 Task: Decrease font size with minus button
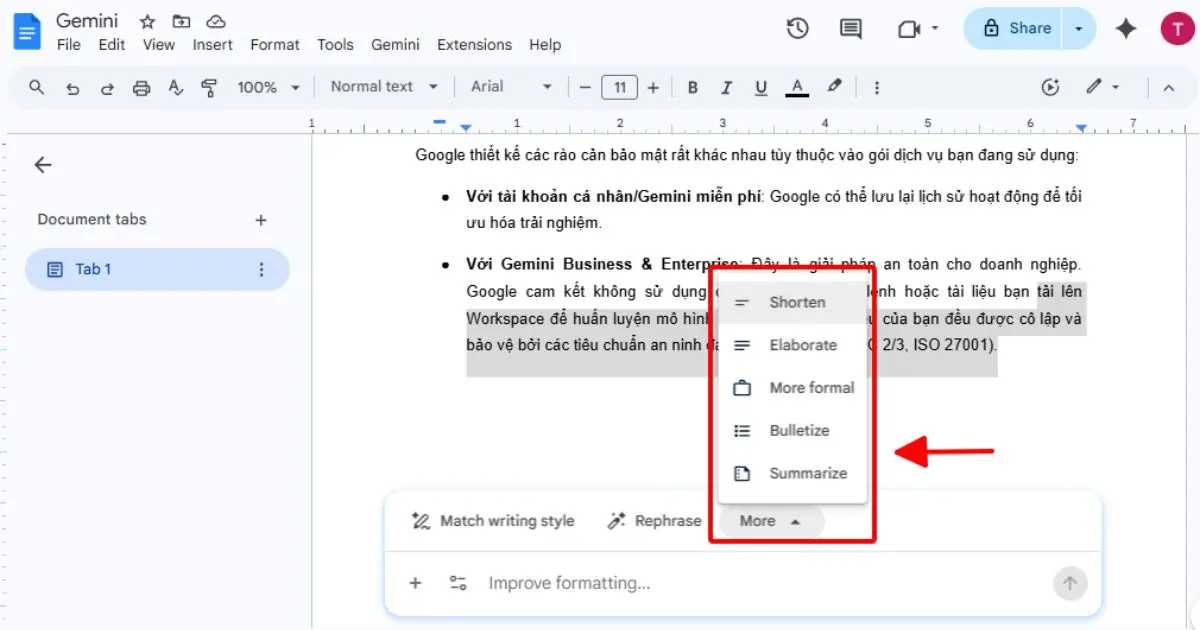point(585,88)
